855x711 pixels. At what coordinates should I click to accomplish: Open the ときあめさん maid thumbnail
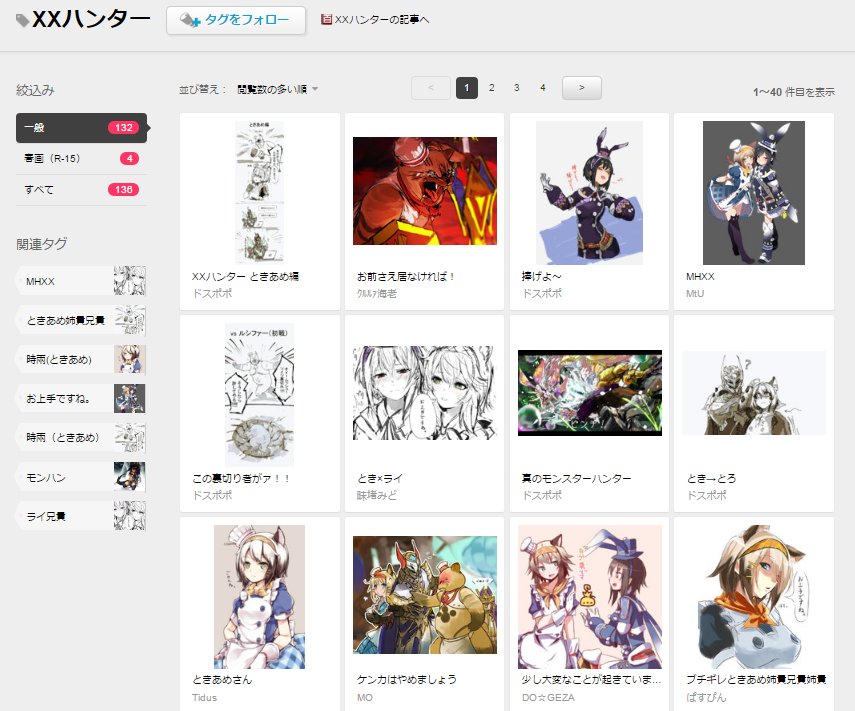[x=260, y=596]
